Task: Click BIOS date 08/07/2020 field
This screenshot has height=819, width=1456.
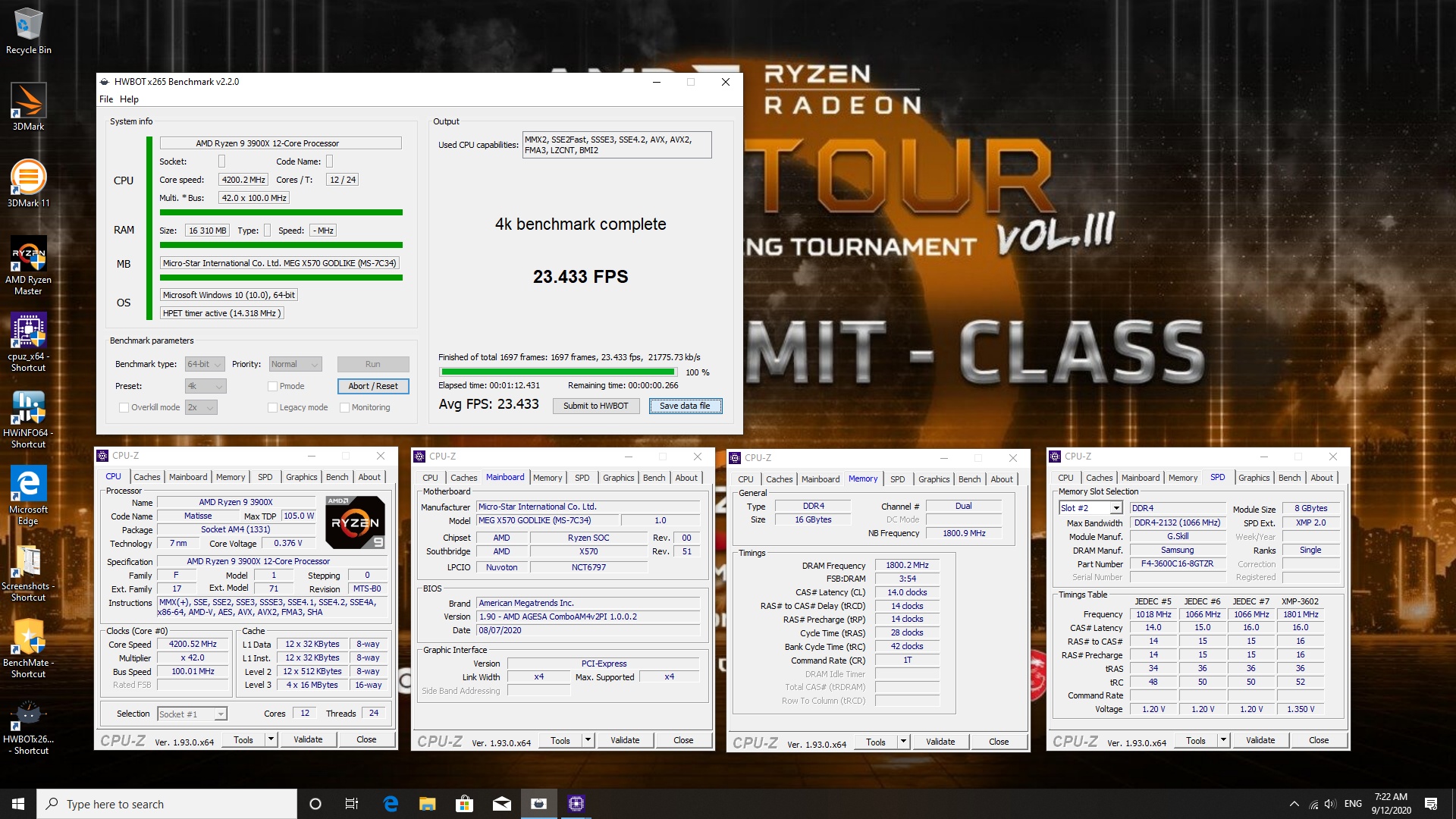Action: (x=588, y=630)
